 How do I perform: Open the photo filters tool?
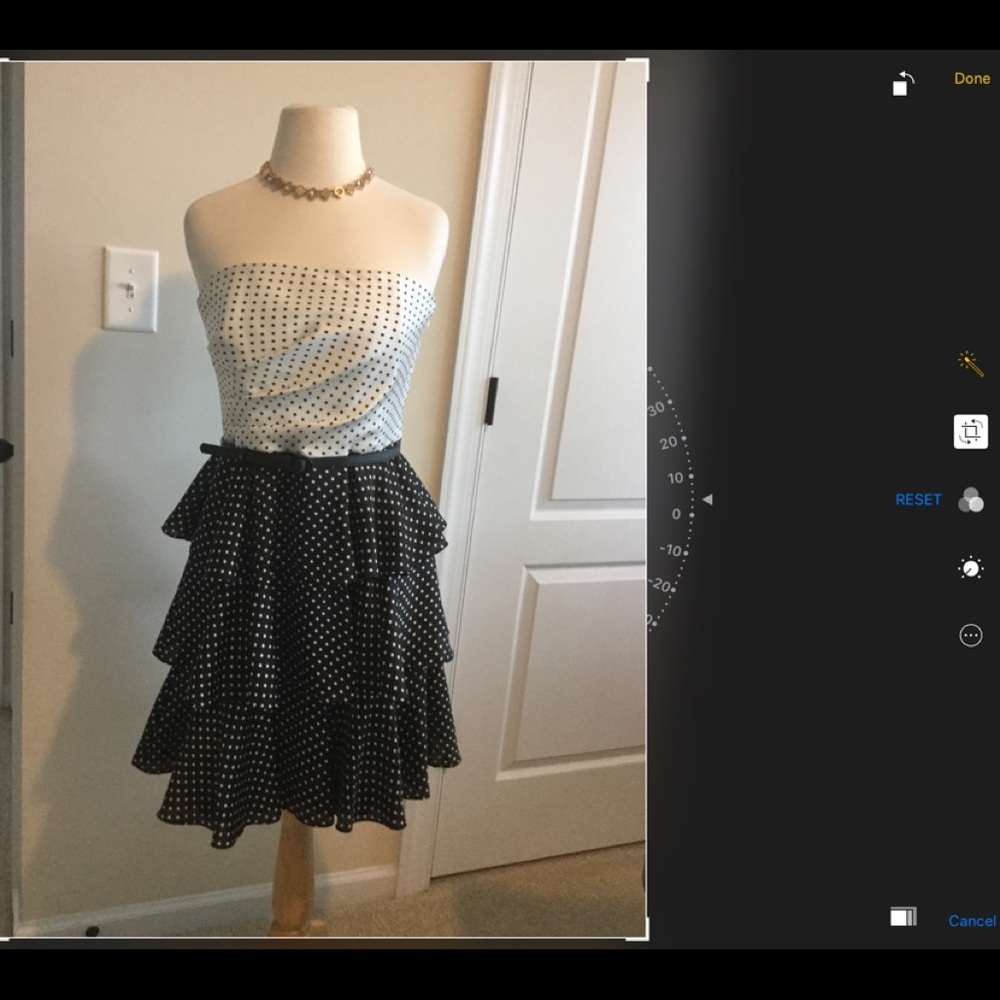click(x=970, y=500)
